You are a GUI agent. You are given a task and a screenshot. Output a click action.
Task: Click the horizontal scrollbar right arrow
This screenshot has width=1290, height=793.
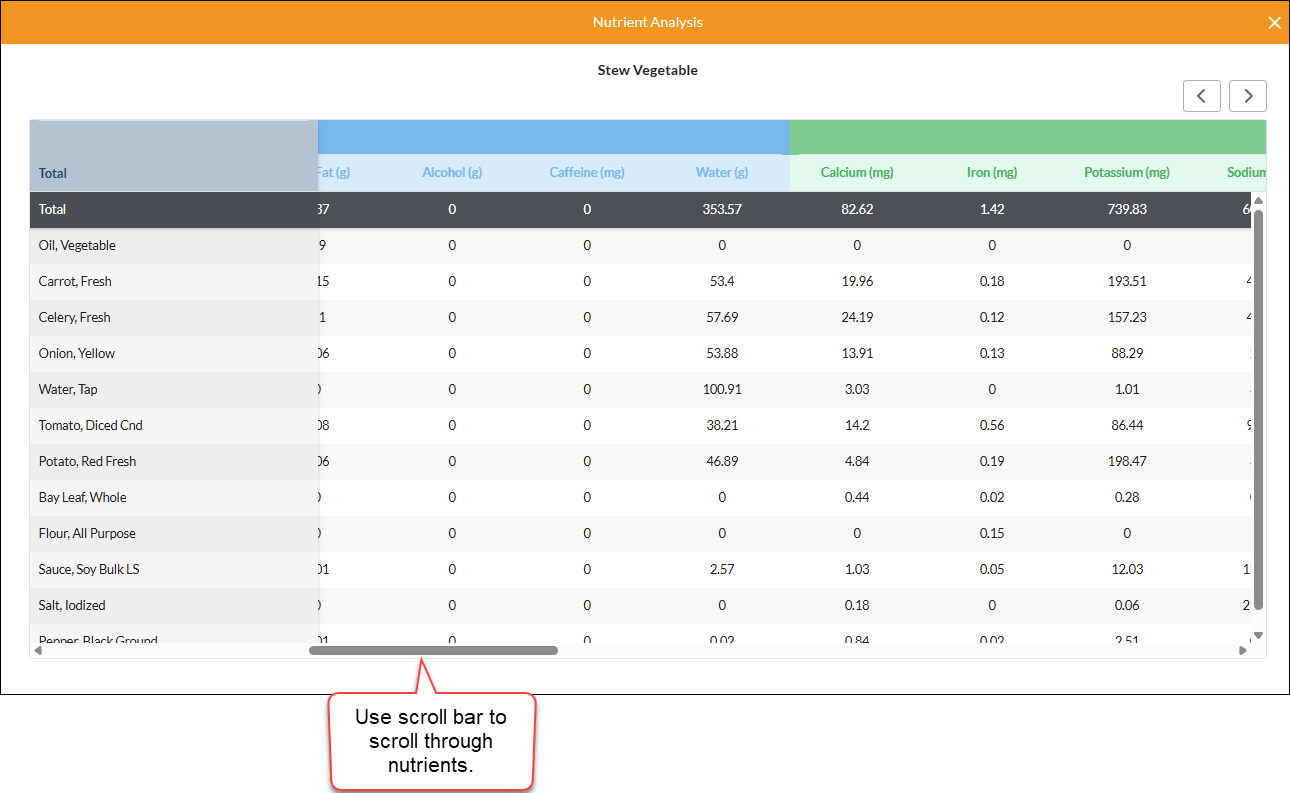point(1243,650)
